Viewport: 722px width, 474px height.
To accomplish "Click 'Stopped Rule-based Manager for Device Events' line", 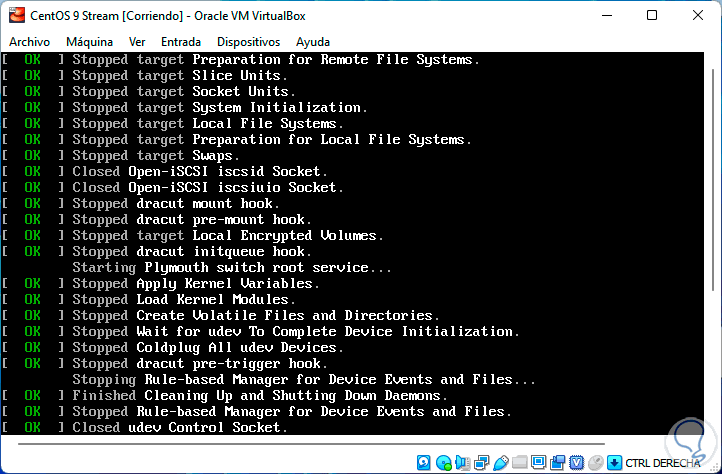I will click(292, 411).
